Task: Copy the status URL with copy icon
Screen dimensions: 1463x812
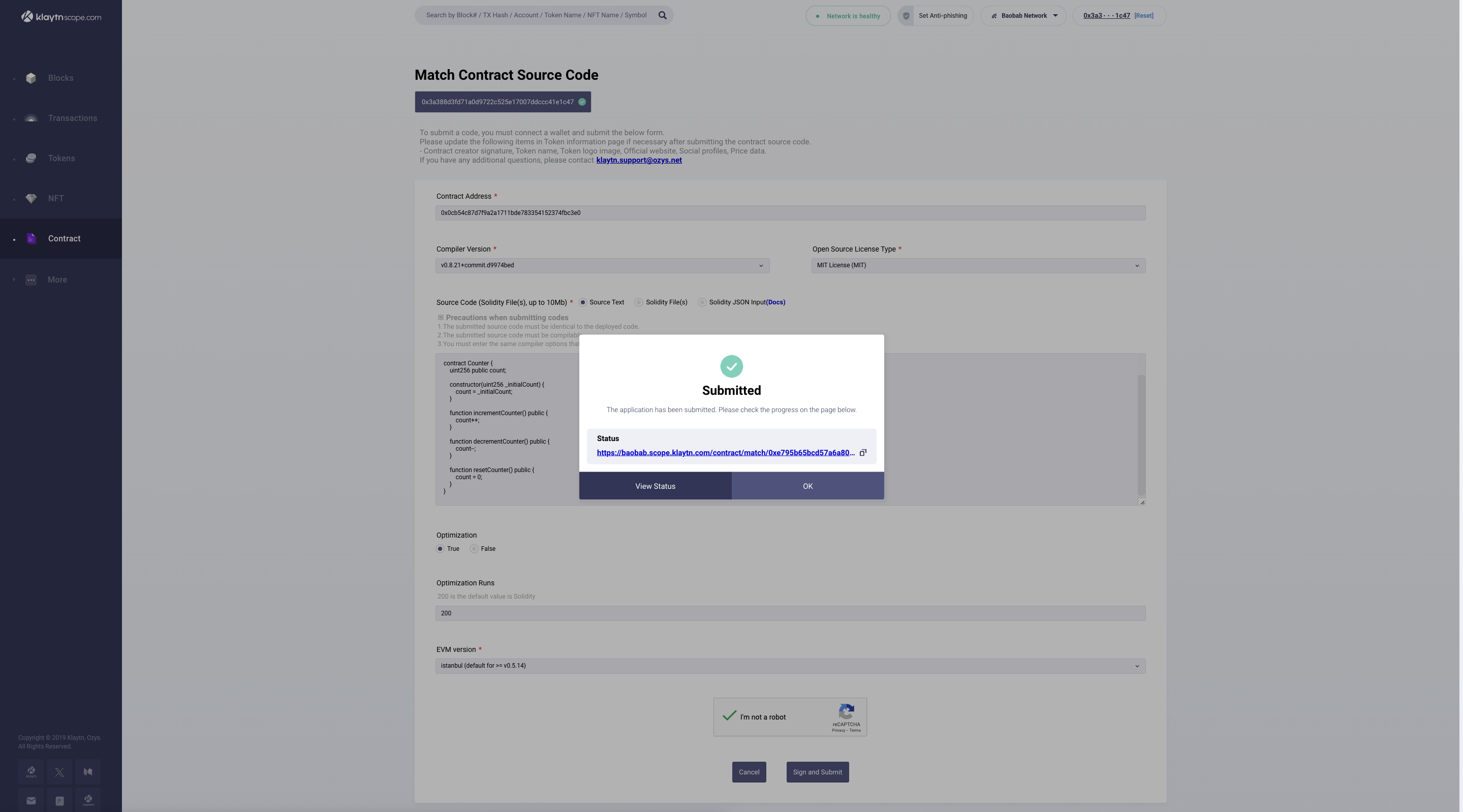Action: click(x=863, y=453)
